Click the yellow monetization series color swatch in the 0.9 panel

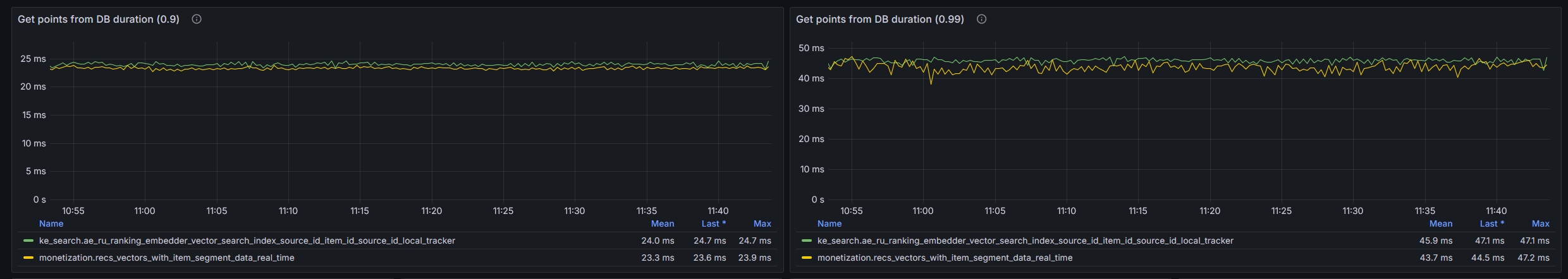(28, 258)
